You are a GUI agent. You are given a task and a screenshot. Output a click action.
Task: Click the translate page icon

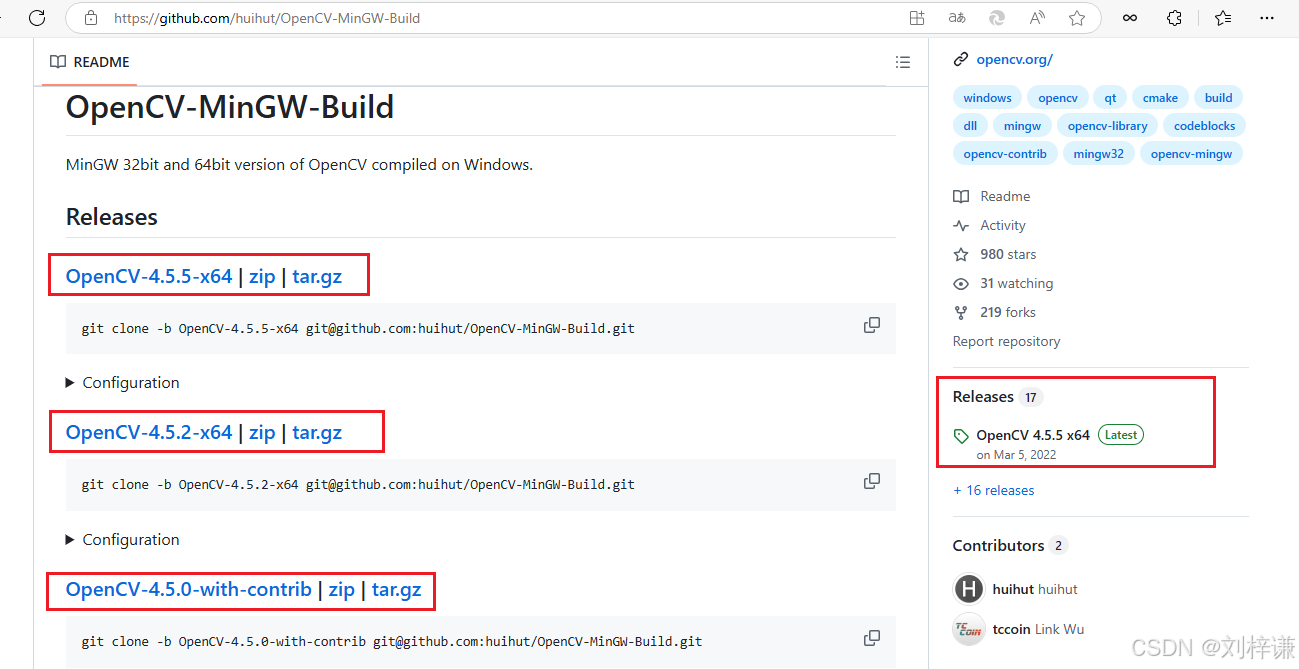[x=957, y=18]
